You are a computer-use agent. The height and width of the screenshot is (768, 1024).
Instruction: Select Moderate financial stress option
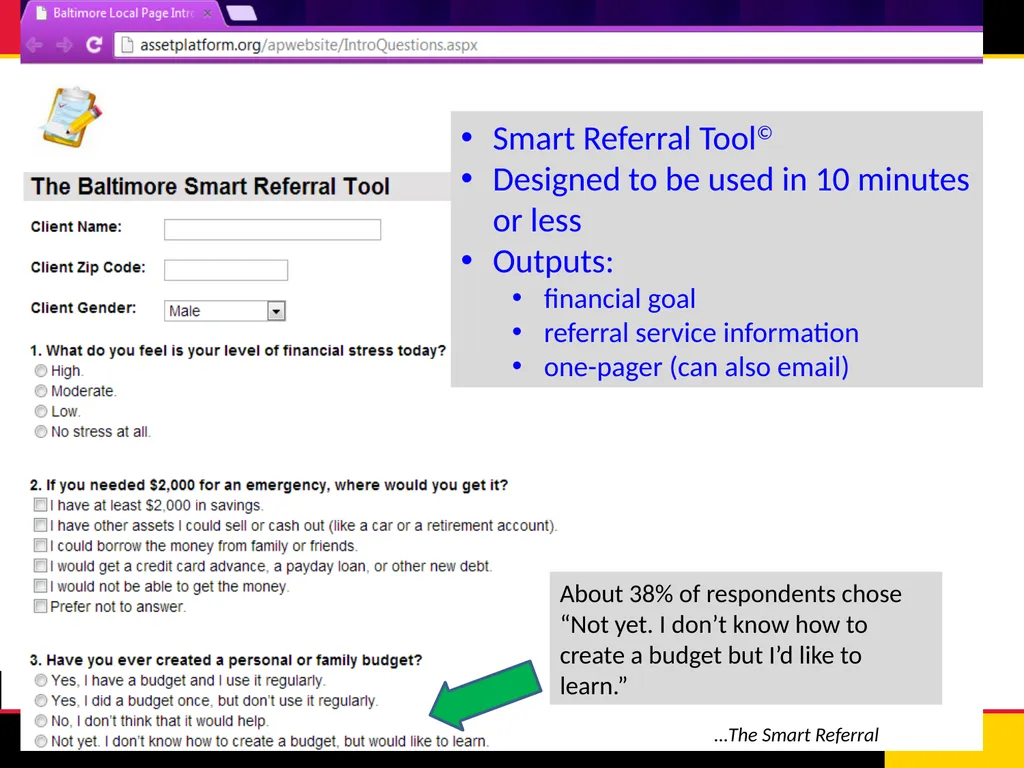(40, 391)
